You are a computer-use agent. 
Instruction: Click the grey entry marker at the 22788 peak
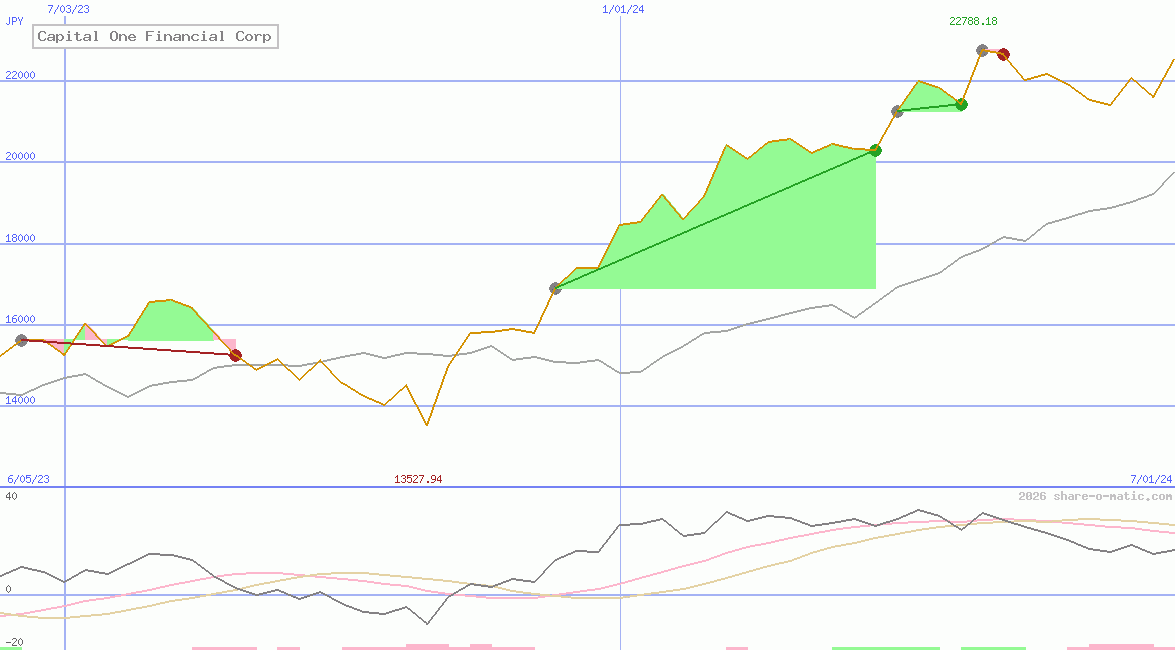[x=982, y=50]
